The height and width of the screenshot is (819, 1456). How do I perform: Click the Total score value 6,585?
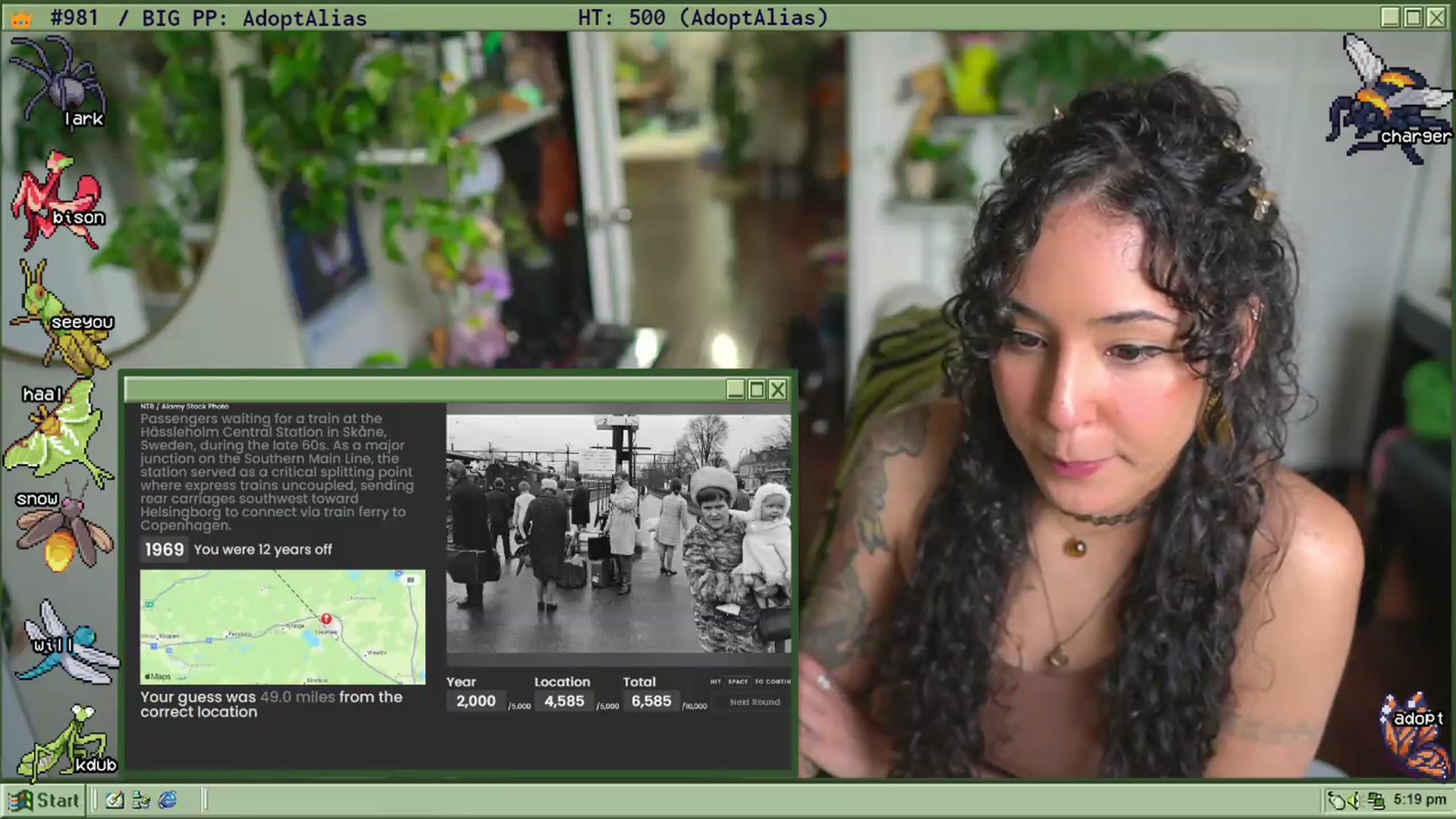651,701
